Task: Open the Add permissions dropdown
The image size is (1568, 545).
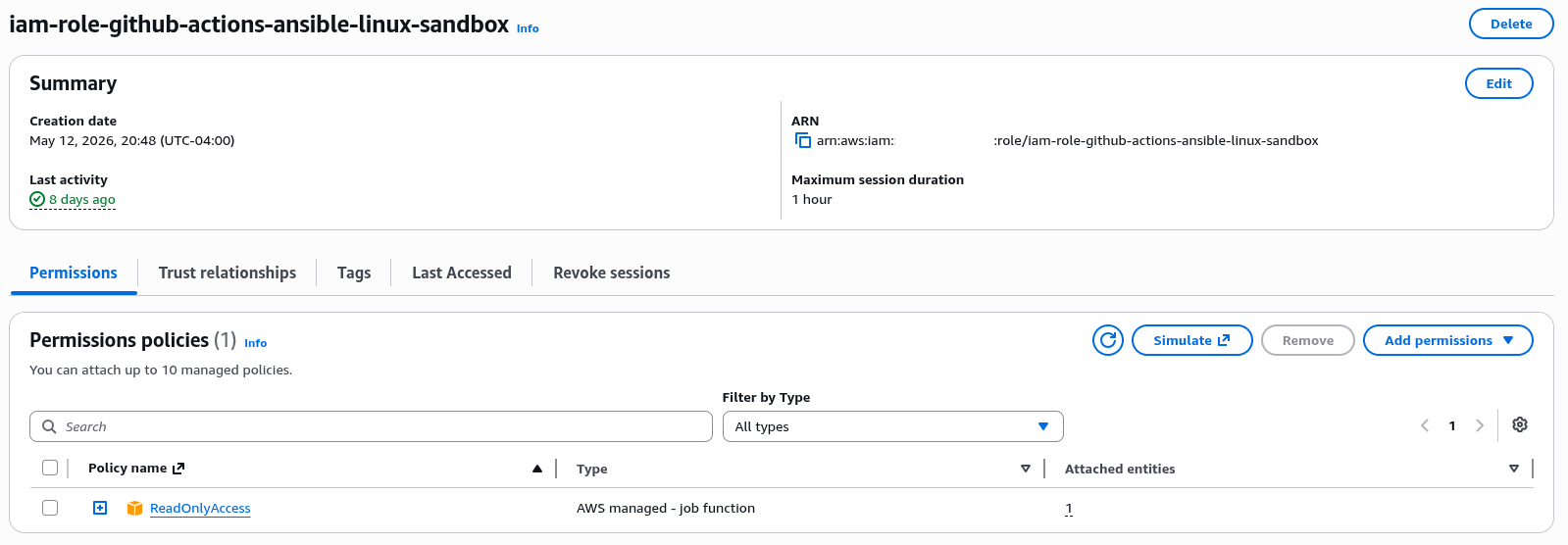Action: [1447, 340]
